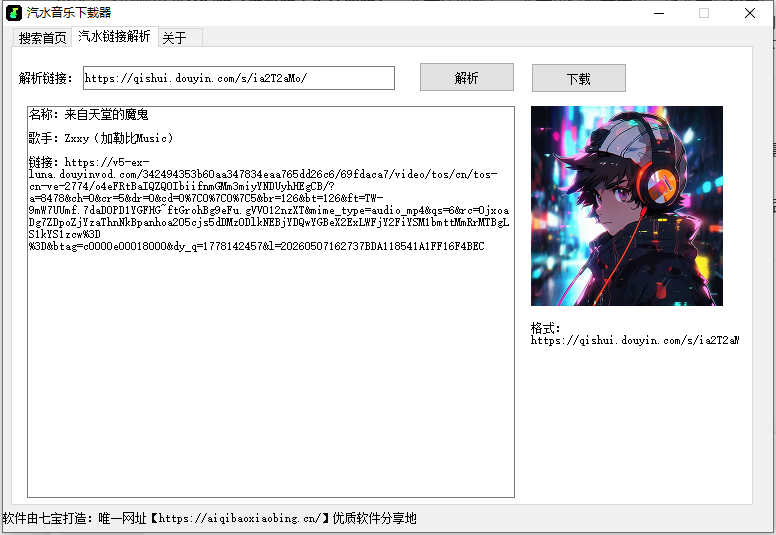This screenshot has width=776, height=535.
Task: Click the 格式 URL text under cover image
Action: (x=634, y=340)
